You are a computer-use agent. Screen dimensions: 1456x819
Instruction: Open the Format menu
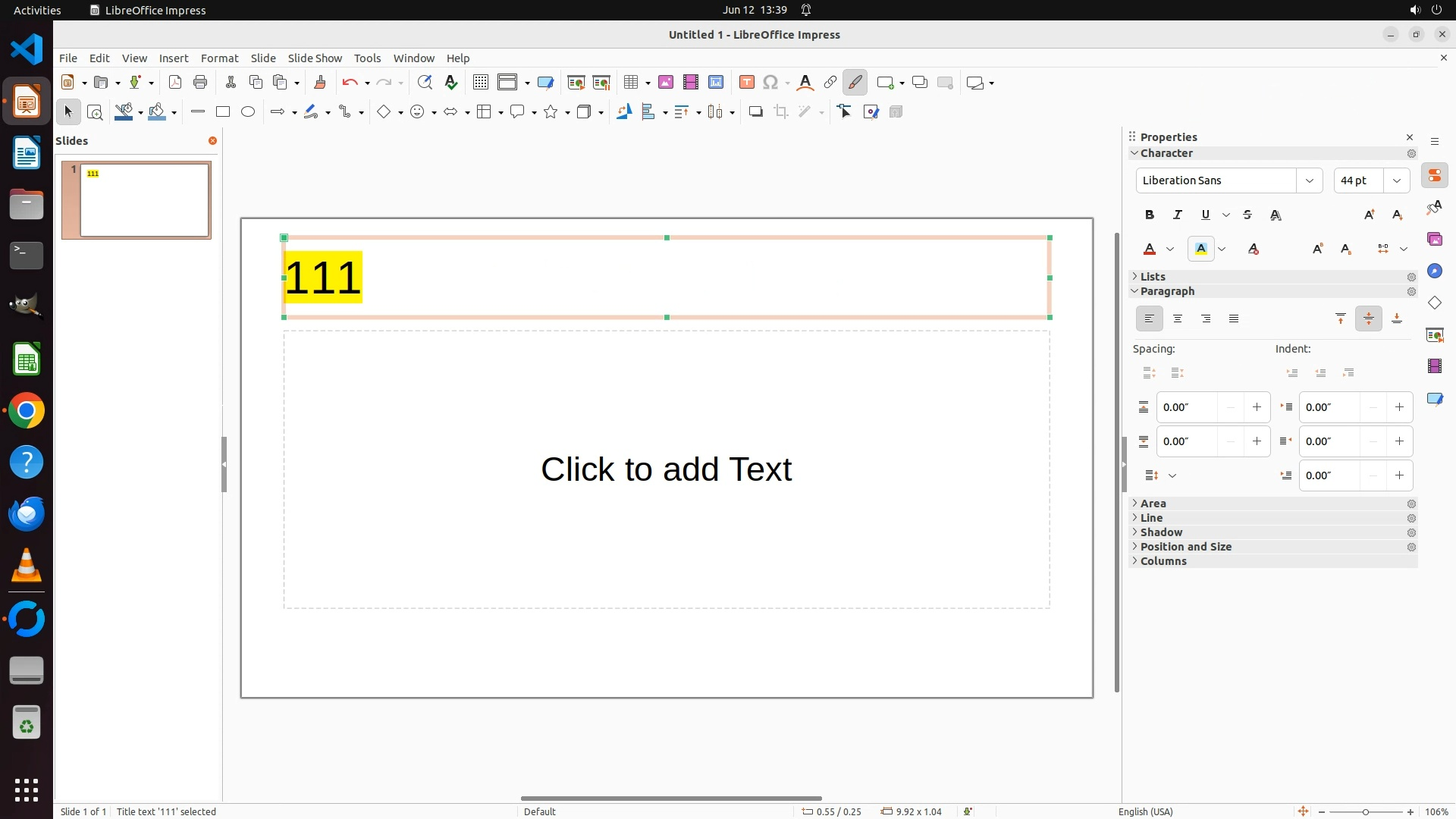[219, 58]
